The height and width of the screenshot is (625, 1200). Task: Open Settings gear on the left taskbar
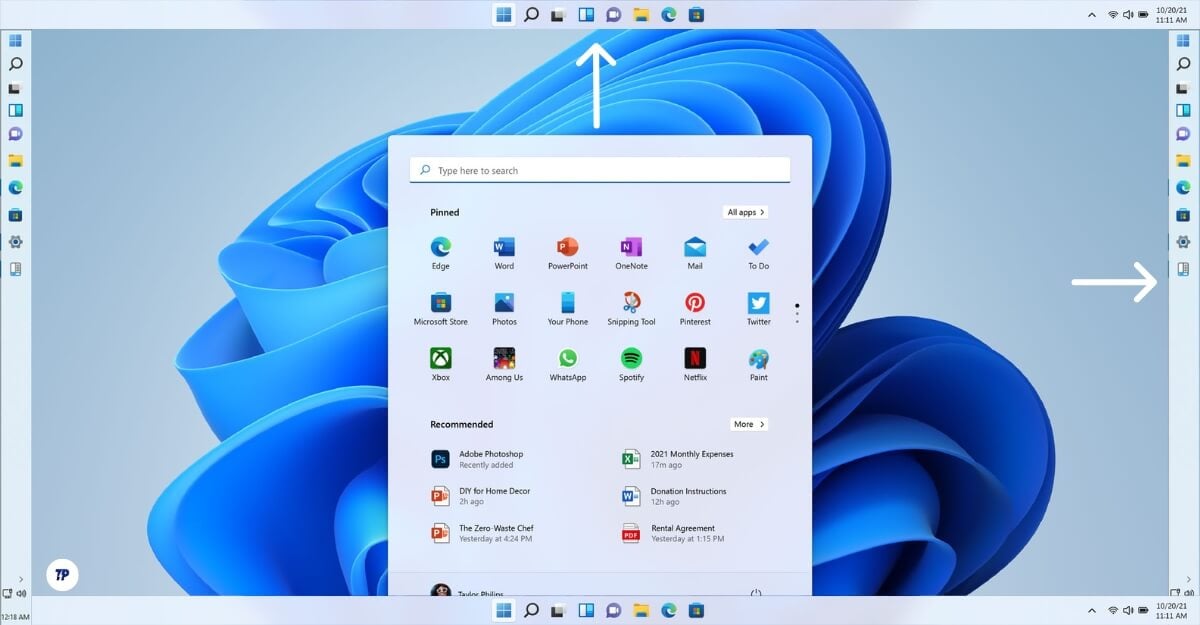coord(15,242)
